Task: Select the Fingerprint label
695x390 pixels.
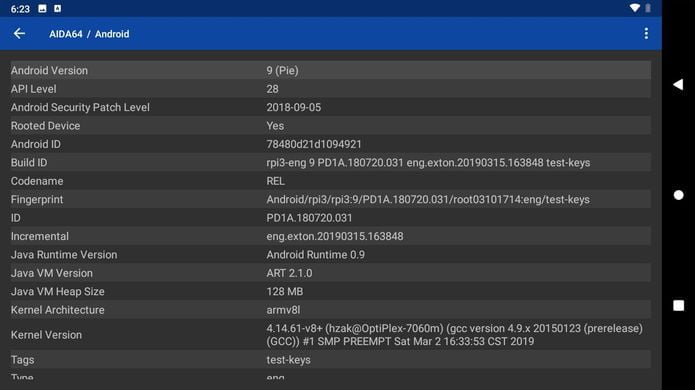Action: point(37,199)
